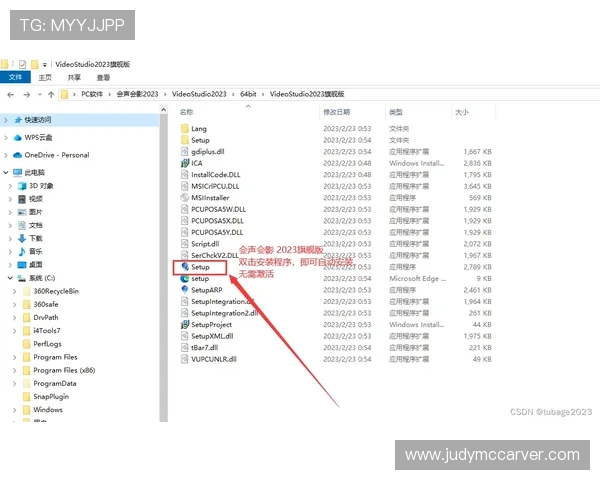Open the recent locations dropdown arrow
The width and height of the screenshot is (600, 480).
(39, 95)
